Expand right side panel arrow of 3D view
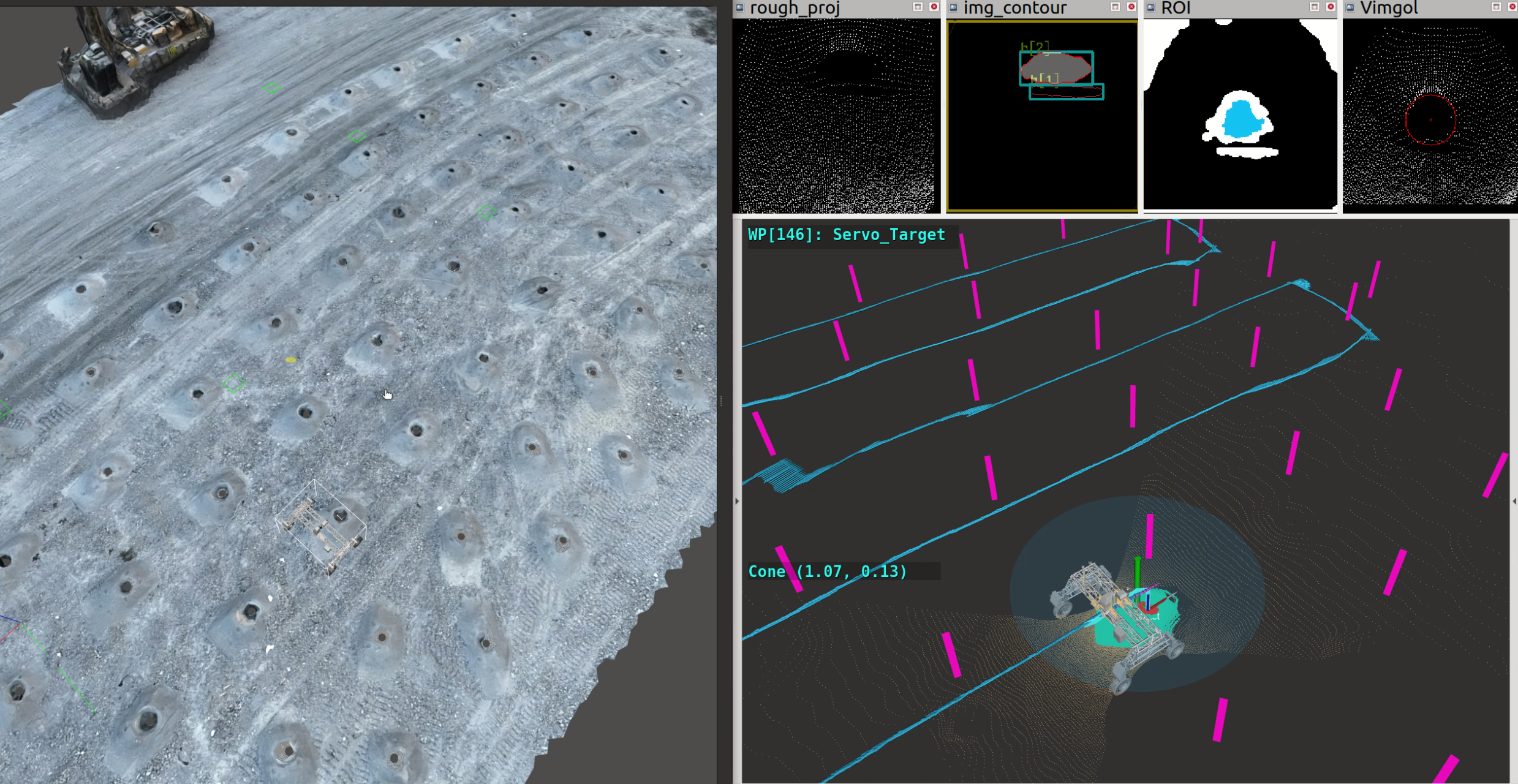The width and height of the screenshot is (1518, 784). (x=1514, y=501)
